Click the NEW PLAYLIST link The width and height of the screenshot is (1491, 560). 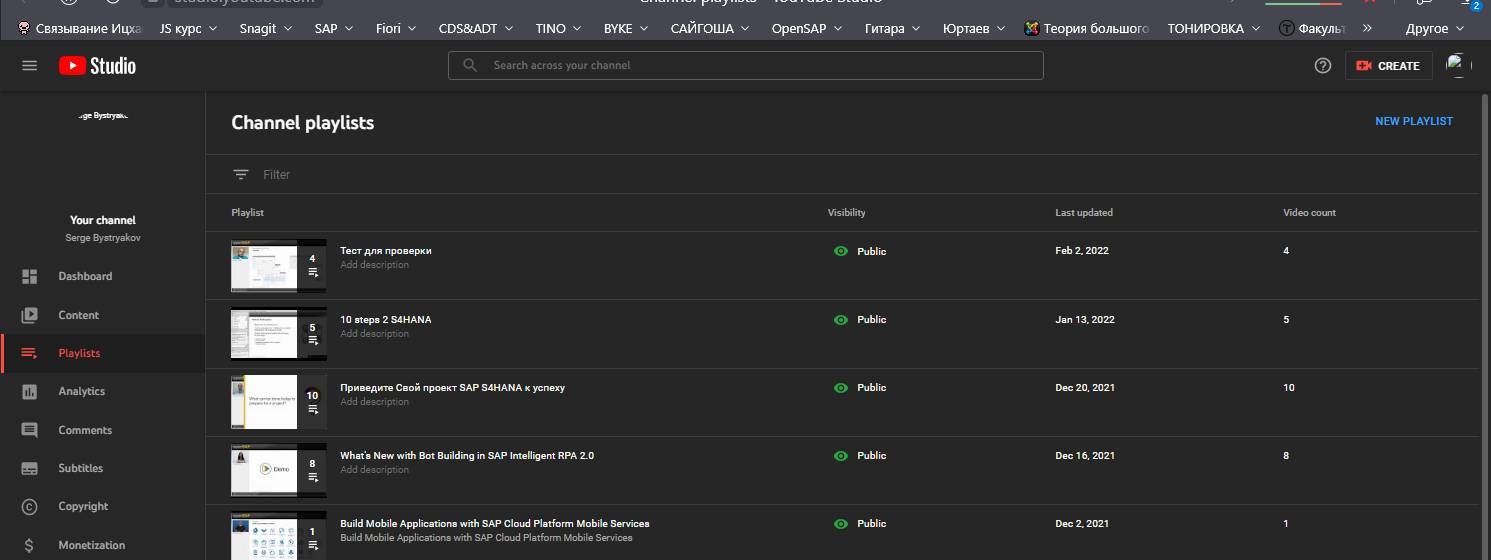click(x=1413, y=122)
